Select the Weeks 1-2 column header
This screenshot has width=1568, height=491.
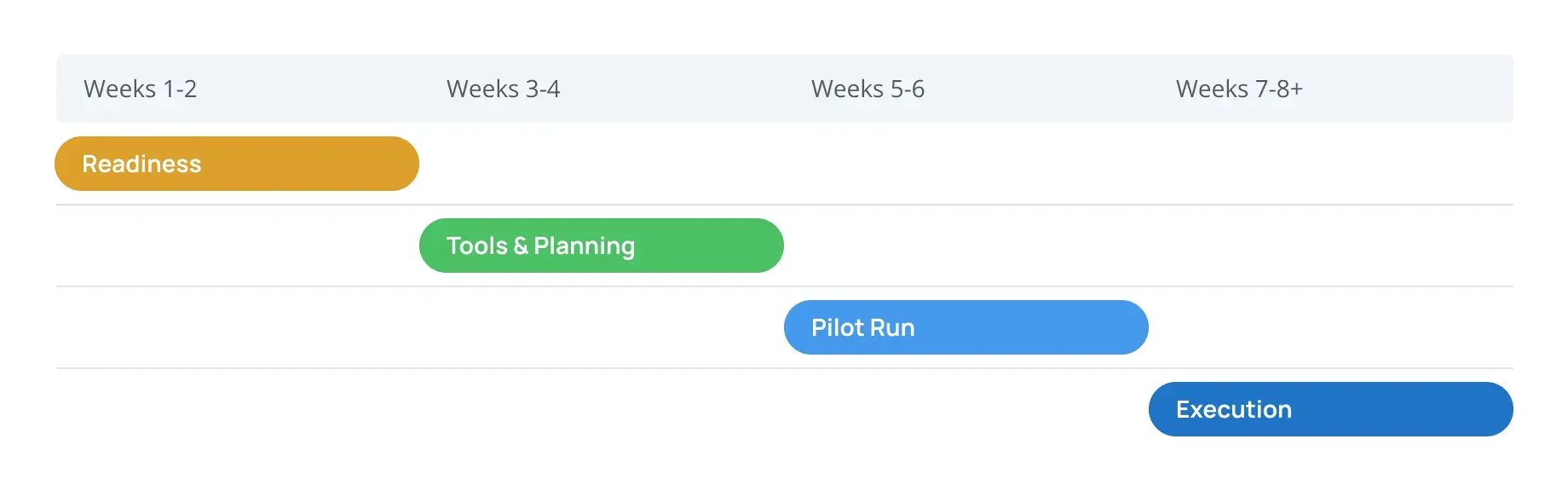click(238, 89)
